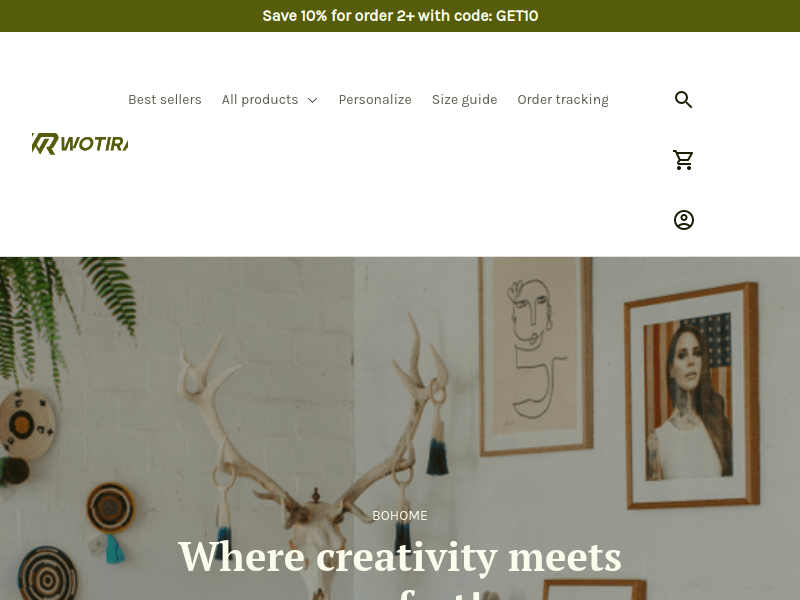
Task: Click the framed line-art face drawing
Action: (x=536, y=356)
